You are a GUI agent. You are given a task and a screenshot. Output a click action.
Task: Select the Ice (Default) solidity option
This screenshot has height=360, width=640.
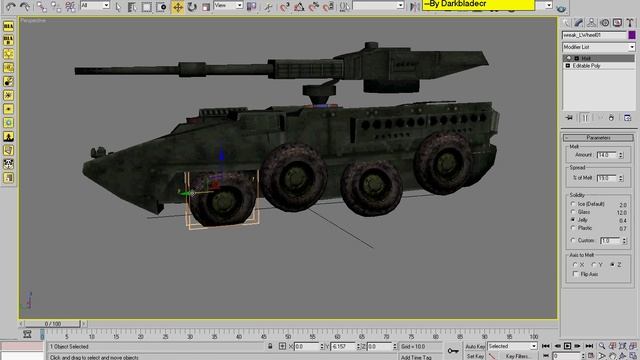(x=573, y=204)
